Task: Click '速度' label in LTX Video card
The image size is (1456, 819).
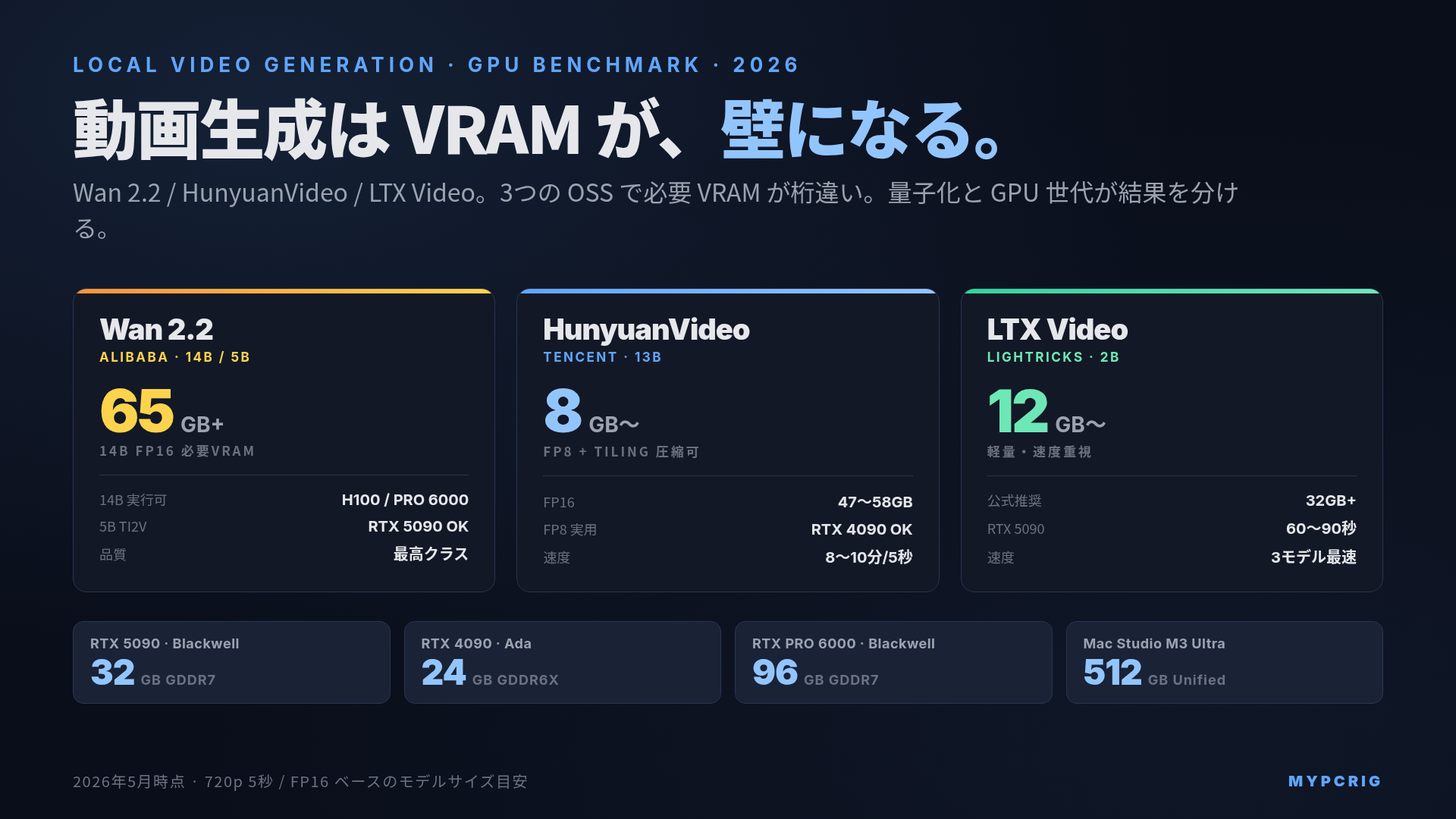Action: 1000,558
